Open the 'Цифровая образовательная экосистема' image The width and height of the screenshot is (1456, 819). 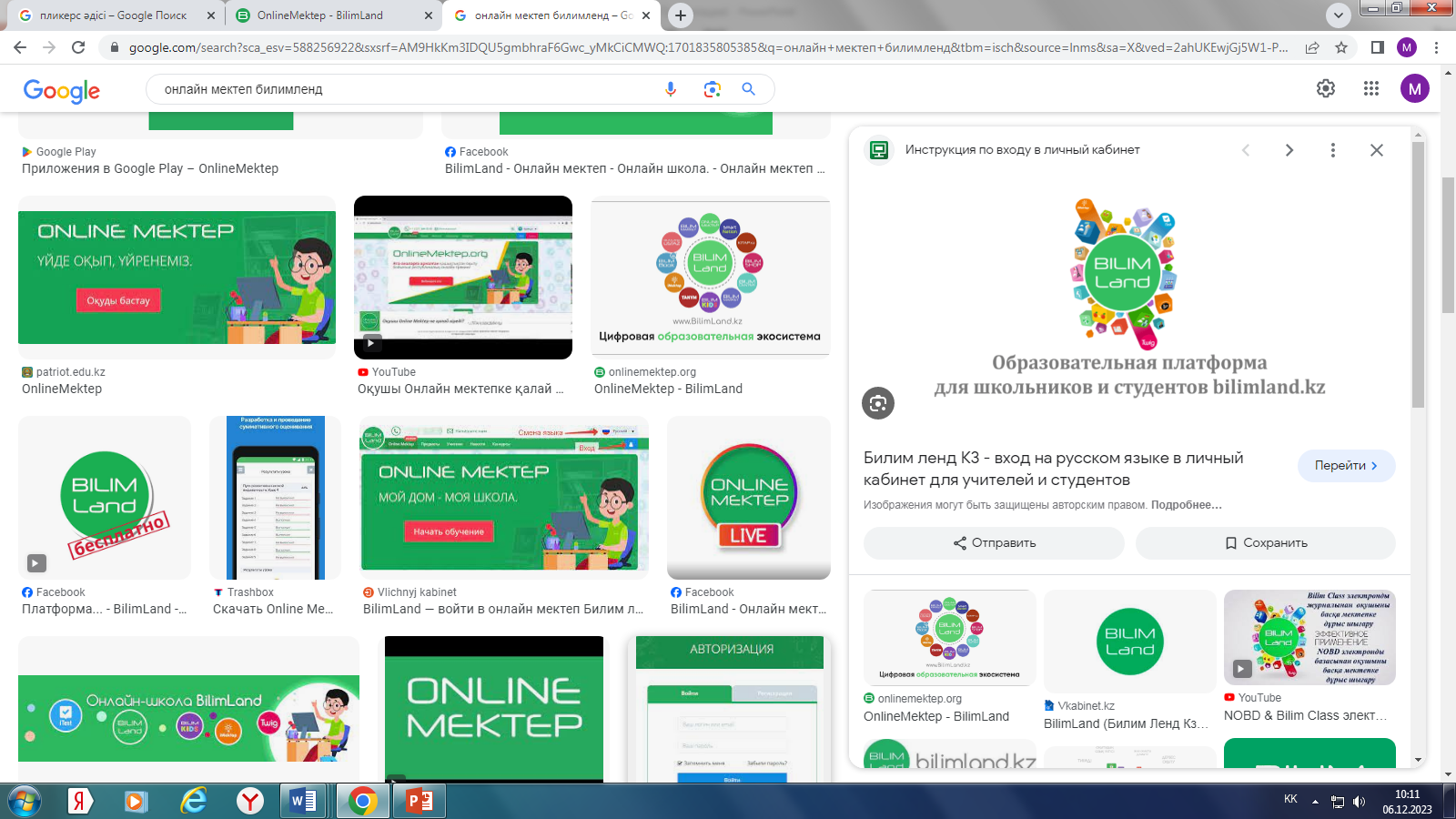tap(711, 278)
